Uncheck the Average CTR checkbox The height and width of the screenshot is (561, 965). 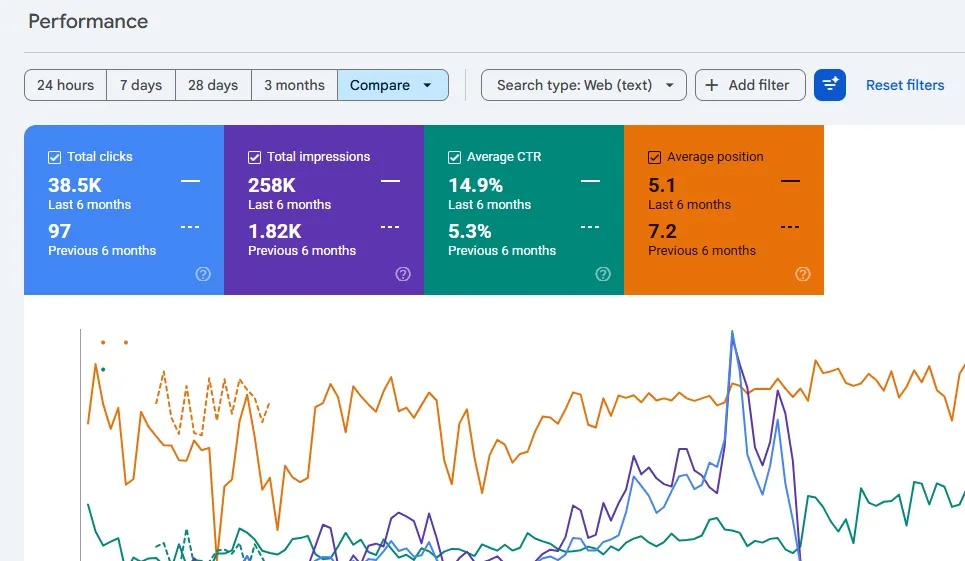click(455, 157)
